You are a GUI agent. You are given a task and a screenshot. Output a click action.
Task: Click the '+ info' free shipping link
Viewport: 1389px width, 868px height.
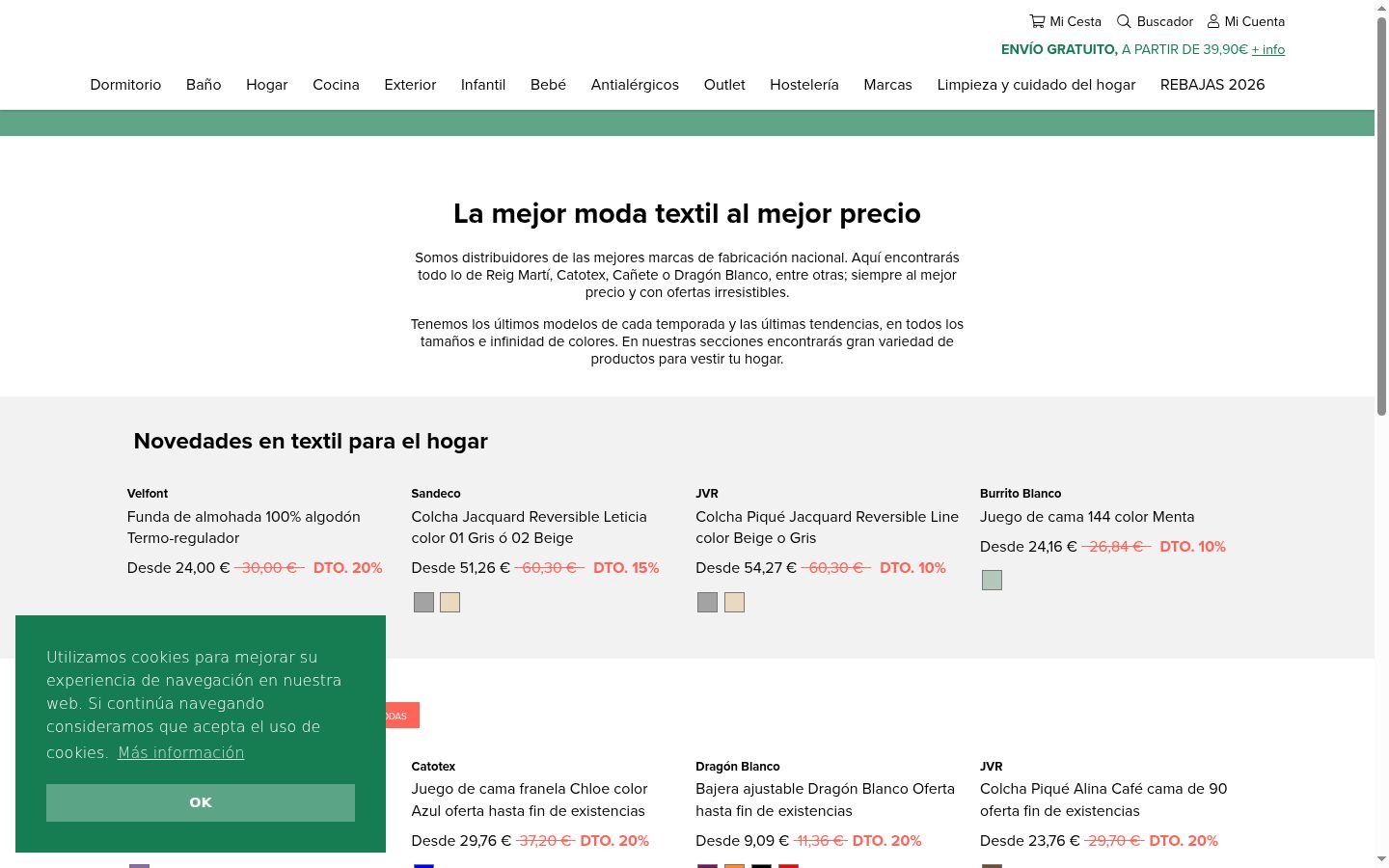tap(1268, 49)
